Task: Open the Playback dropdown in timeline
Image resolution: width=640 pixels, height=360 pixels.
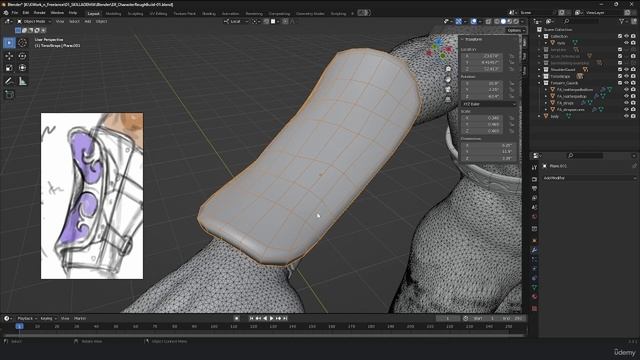Action: pos(27,318)
